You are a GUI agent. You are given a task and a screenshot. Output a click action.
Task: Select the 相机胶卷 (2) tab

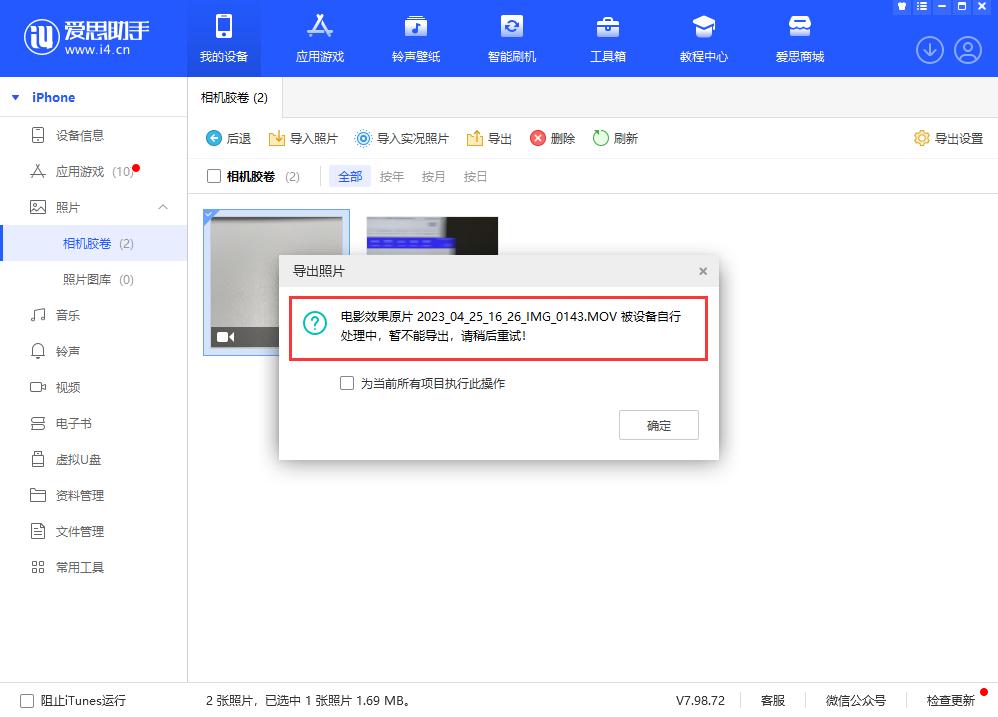[x=234, y=97]
